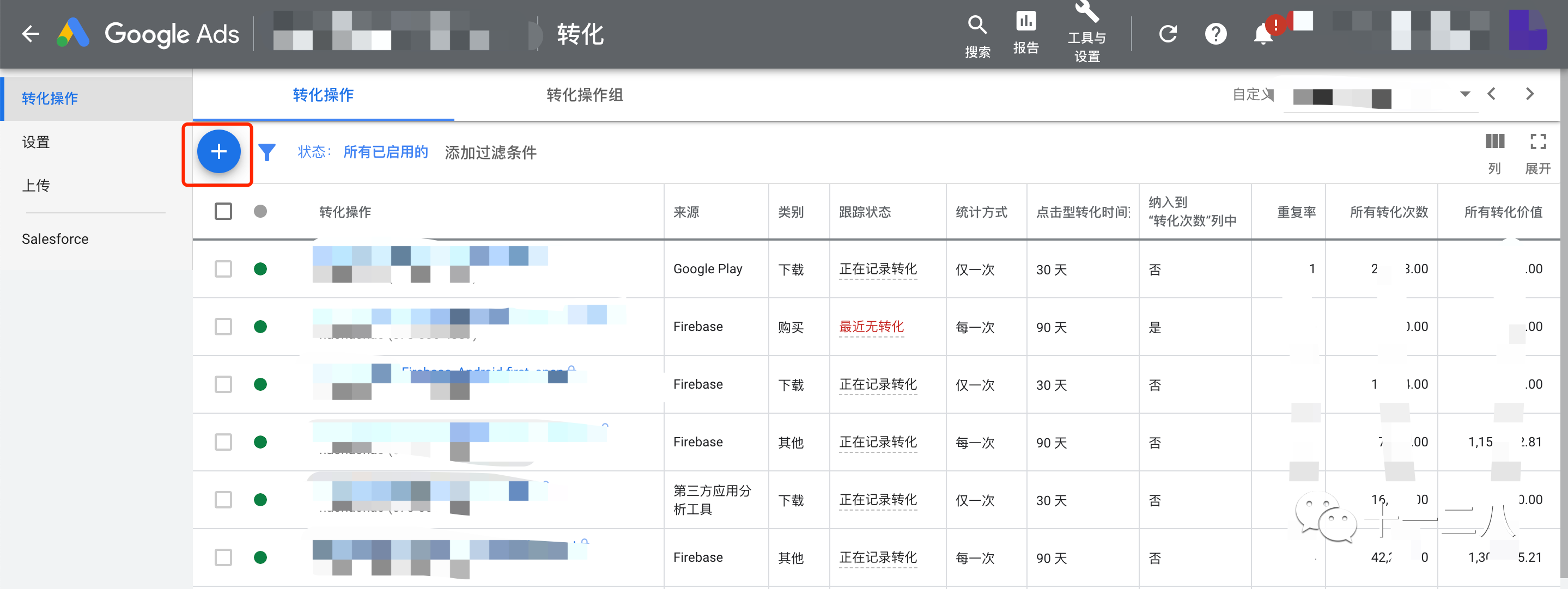
Task: Open the new conversion action creator with the plus button
Action: pos(218,151)
